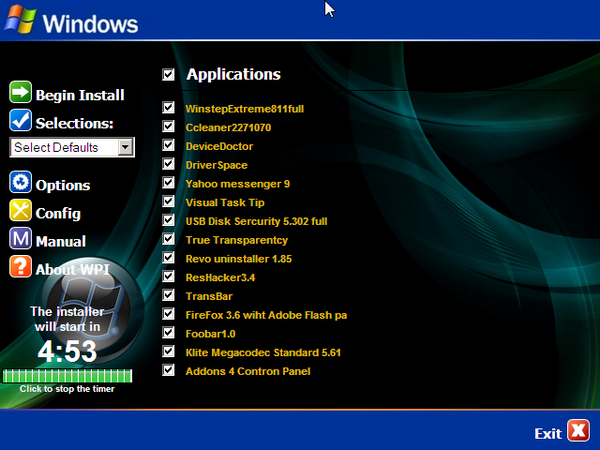
Task: Open Options via the gear icon
Action: tap(20, 182)
